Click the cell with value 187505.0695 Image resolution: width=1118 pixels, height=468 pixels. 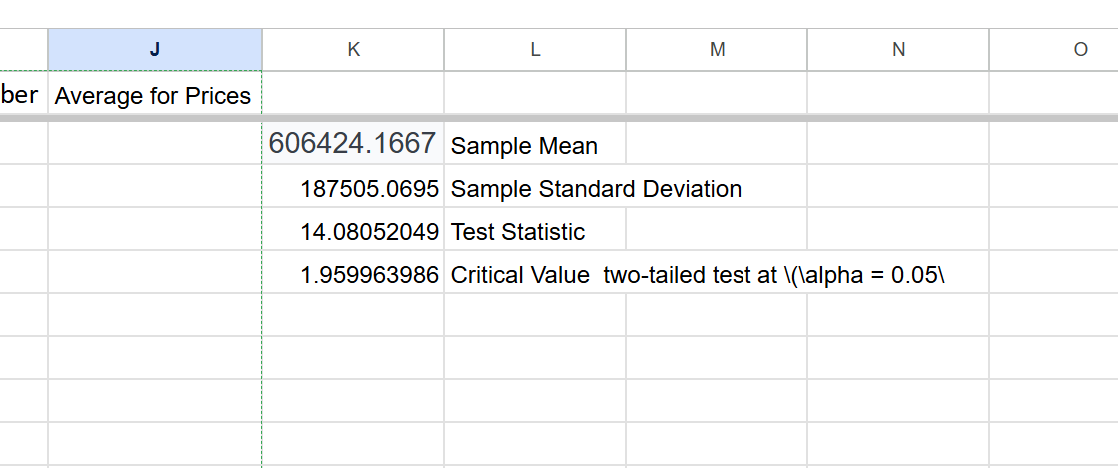click(x=369, y=189)
